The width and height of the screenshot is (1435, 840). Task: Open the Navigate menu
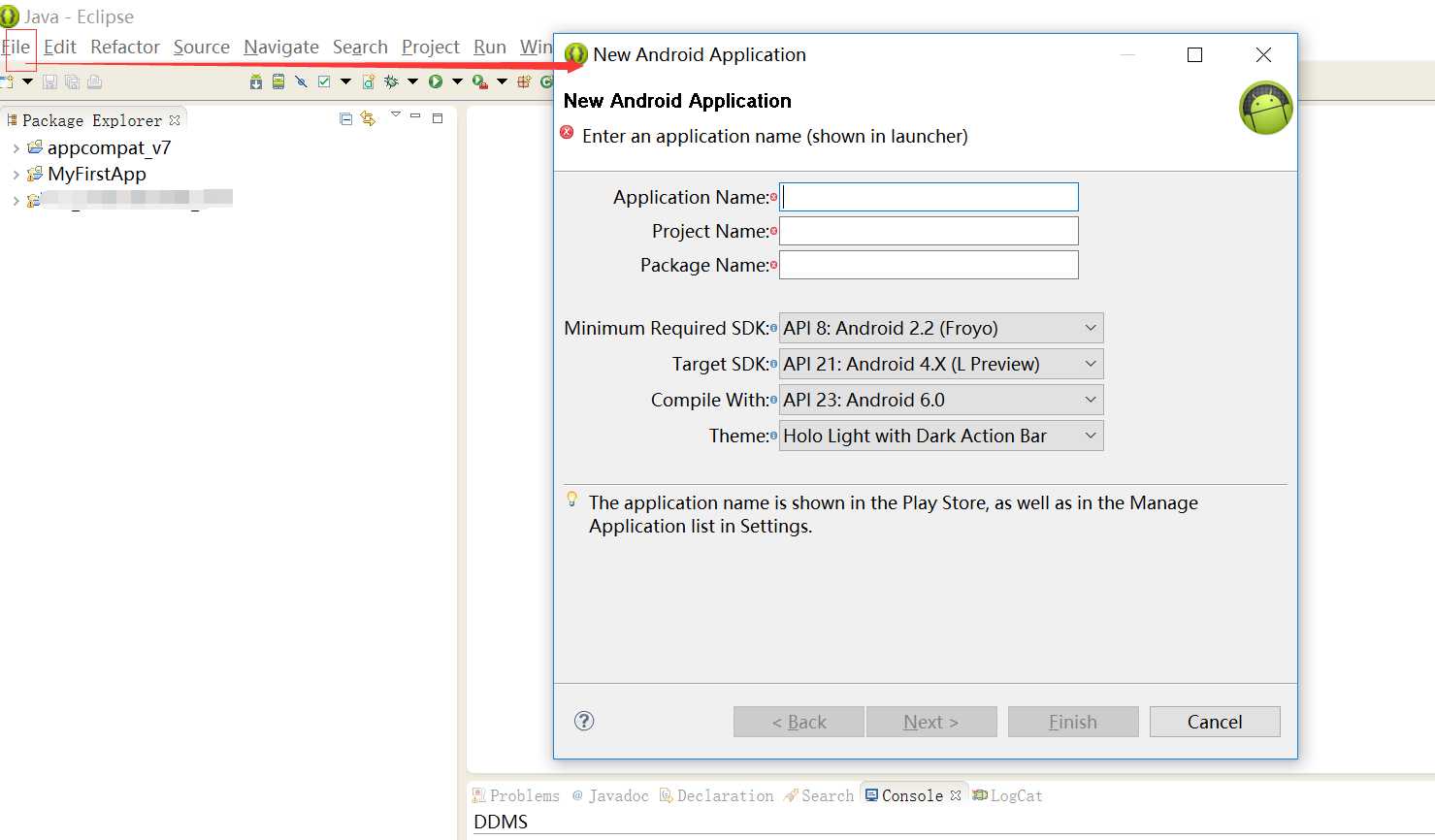click(x=281, y=47)
